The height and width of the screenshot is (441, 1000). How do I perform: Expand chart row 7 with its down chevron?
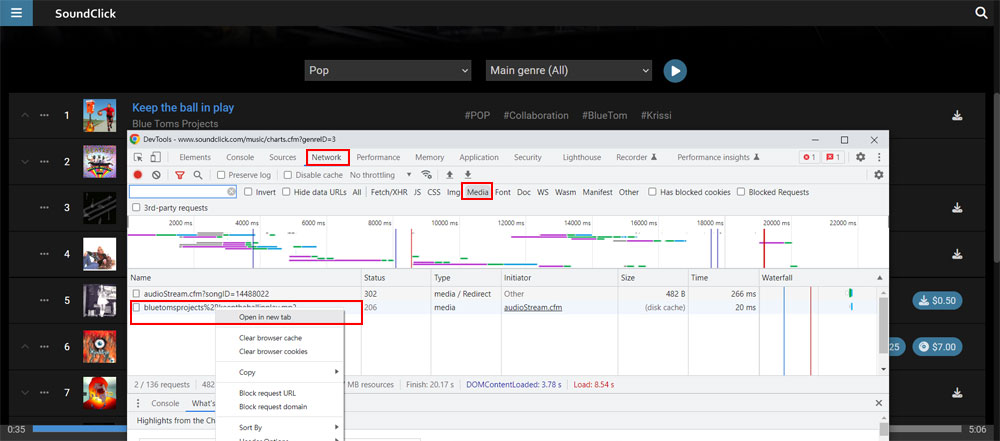pos(26,393)
